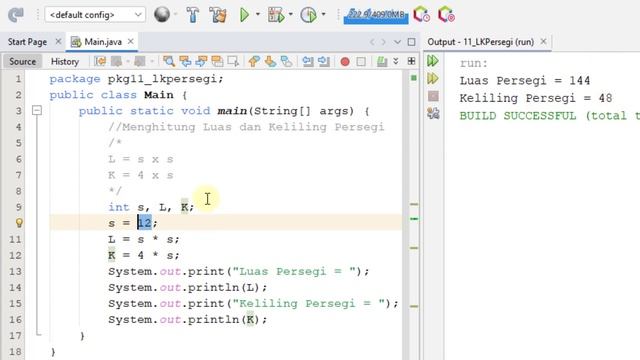Run project with green play button
Screen dimensions: 640x360
click(244, 15)
